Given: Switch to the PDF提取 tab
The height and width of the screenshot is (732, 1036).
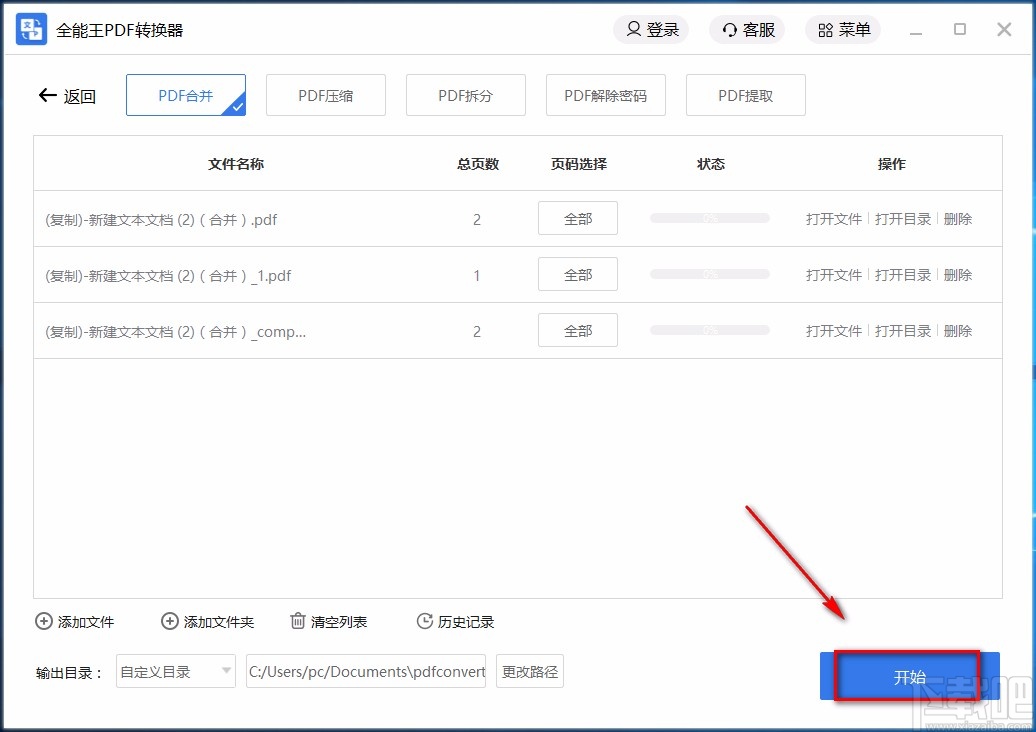Looking at the screenshot, I should 745,94.
